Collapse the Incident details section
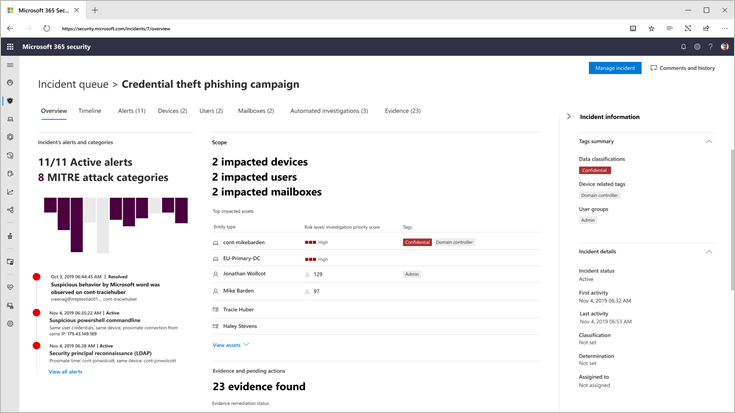This screenshot has height=413, width=735. pyautogui.click(x=709, y=252)
